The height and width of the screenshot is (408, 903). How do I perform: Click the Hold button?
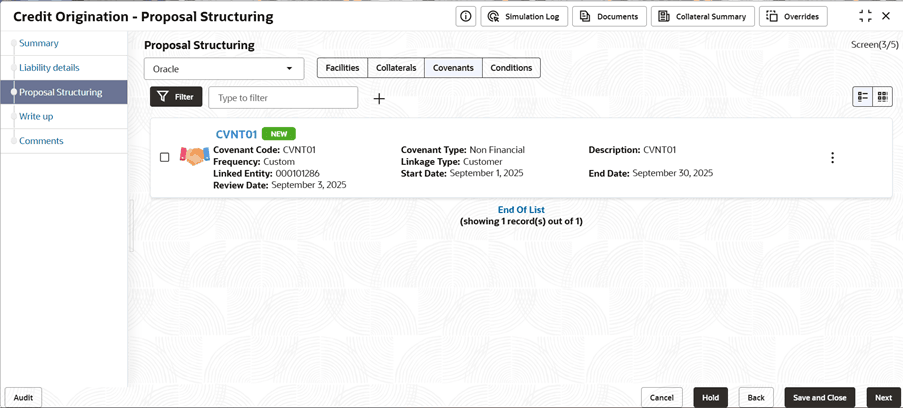click(711, 398)
